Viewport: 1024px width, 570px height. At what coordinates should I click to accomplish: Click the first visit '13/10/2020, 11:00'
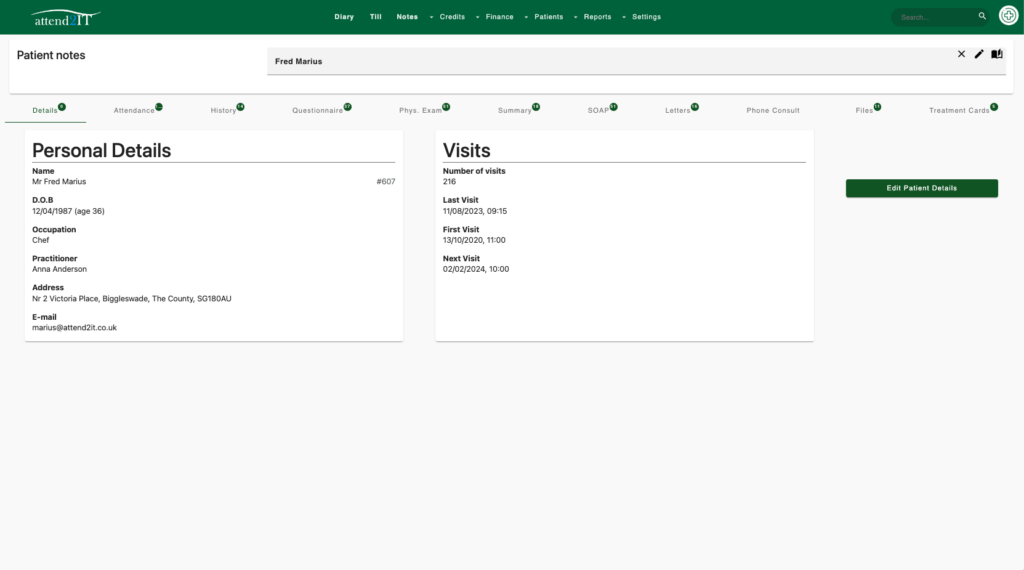pos(474,240)
